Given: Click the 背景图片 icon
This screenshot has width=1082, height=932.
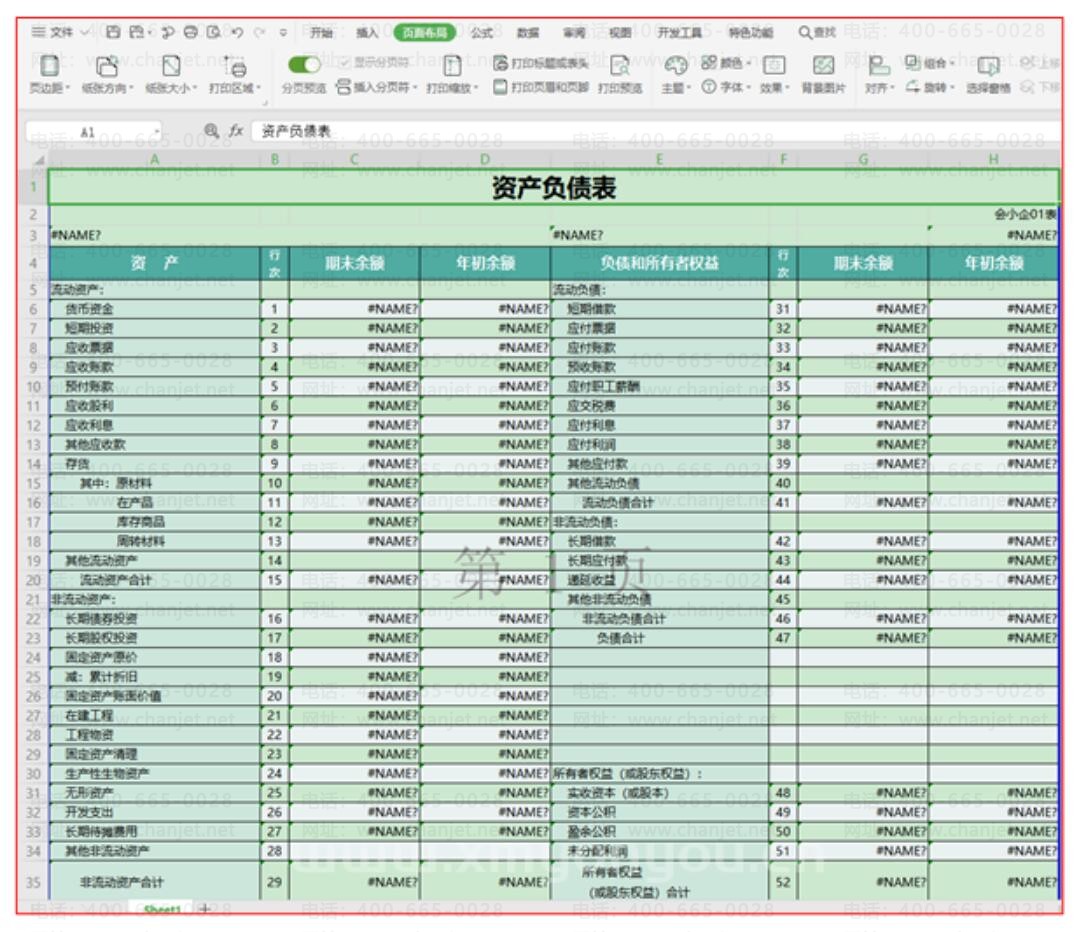Looking at the screenshot, I should (823, 75).
